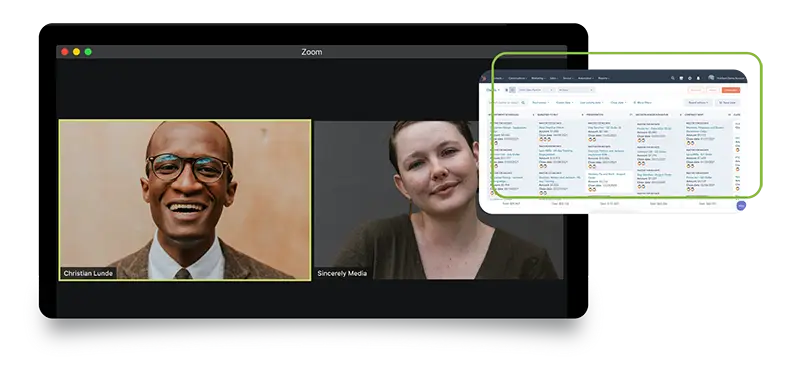Switch deals to board view icon

(512, 90)
